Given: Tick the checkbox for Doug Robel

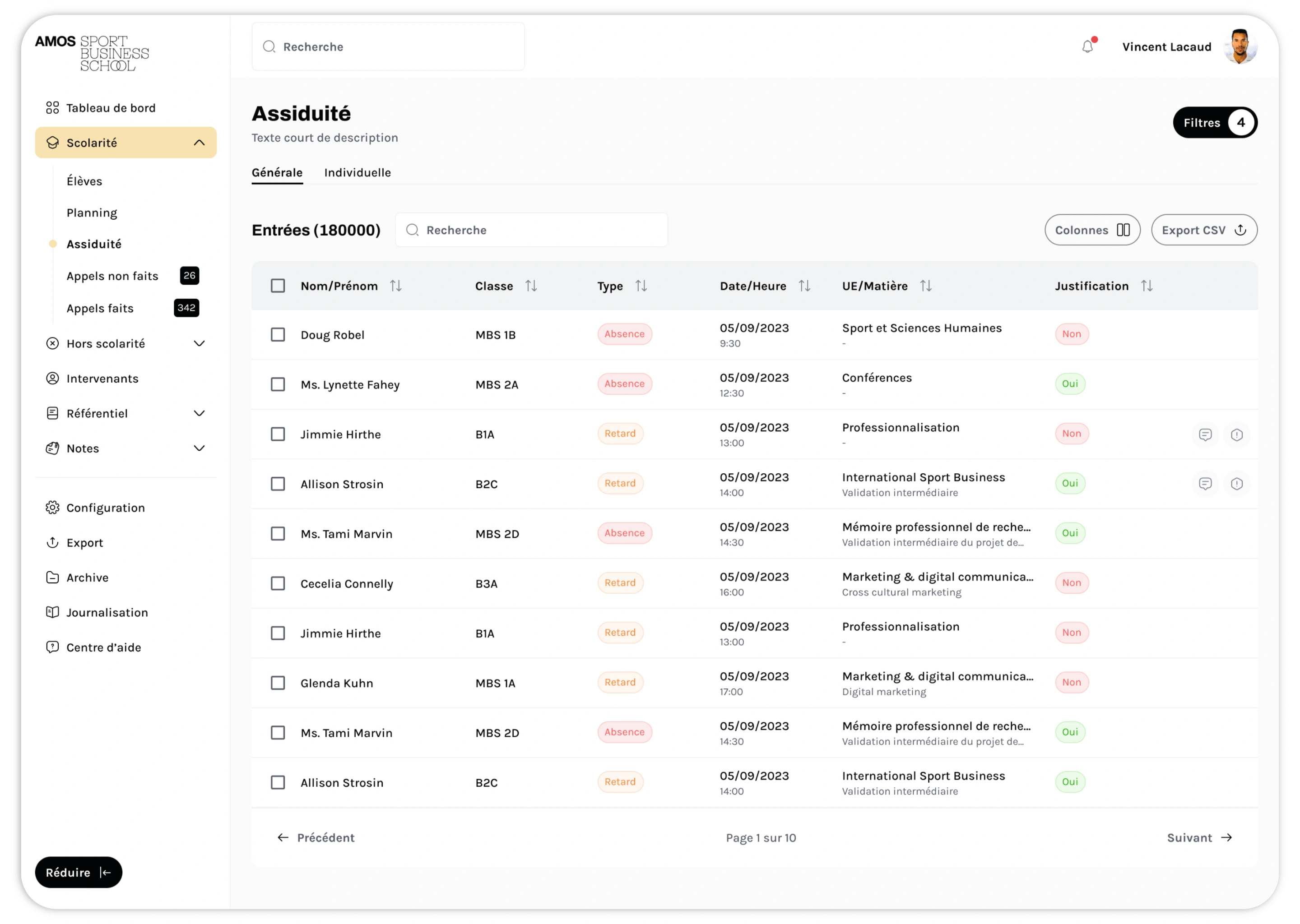Looking at the screenshot, I should [x=278, y=335].
